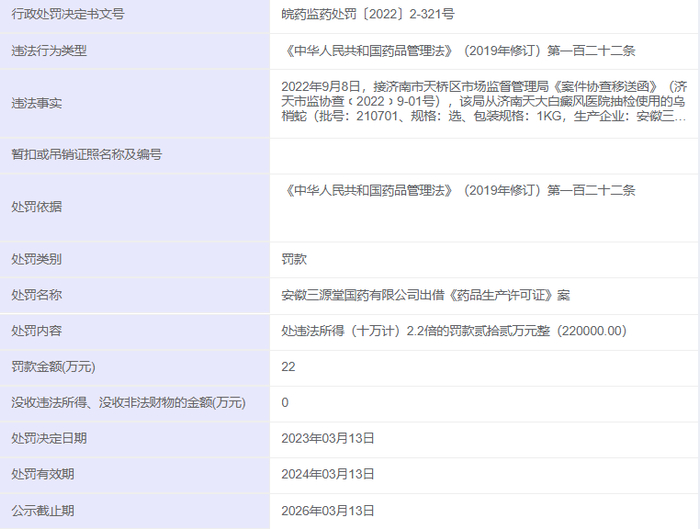Select the 行政处罚决定书文号 label
Viewport: 700px width, 529px height.
pyautogui.click(x=68, y=14)
